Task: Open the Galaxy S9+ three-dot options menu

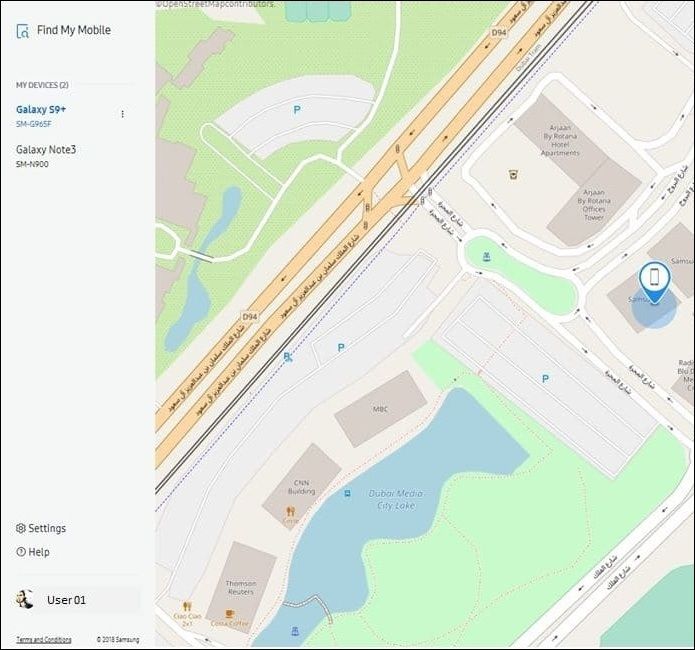Action: click(122, 114)
